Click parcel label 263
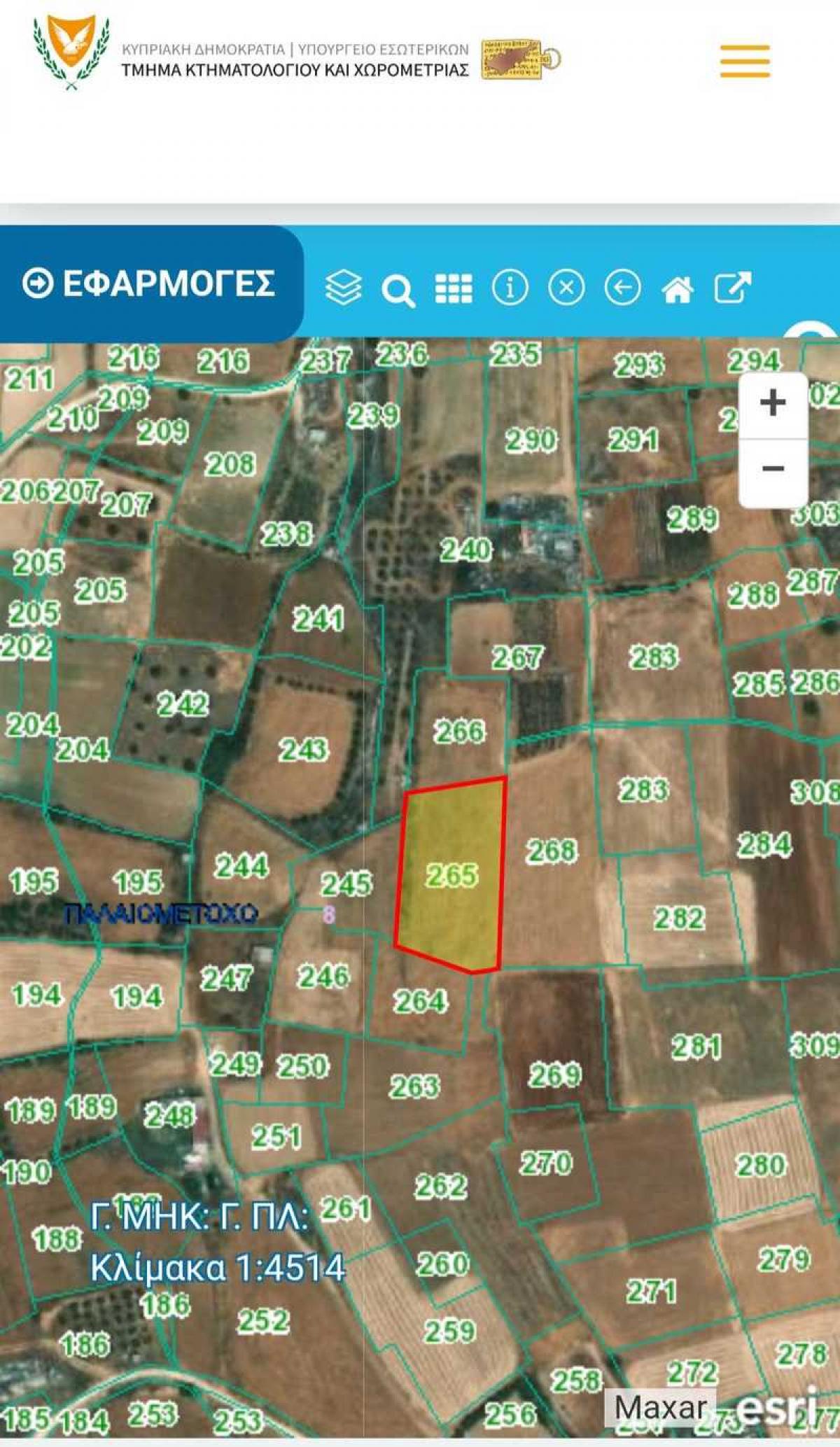 click(415, 1087)
